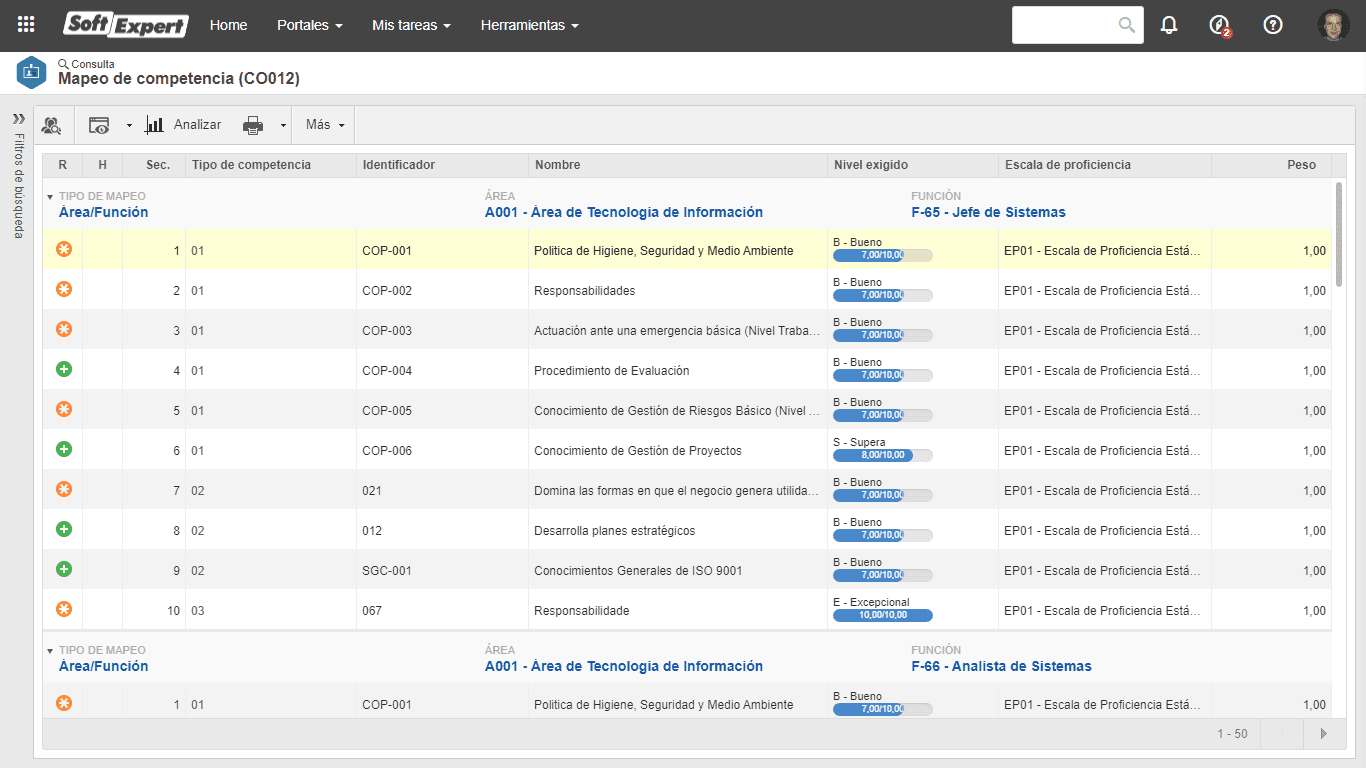
Task: Collapse the F-66 Analista de Sistemas group
Action: 50,651
